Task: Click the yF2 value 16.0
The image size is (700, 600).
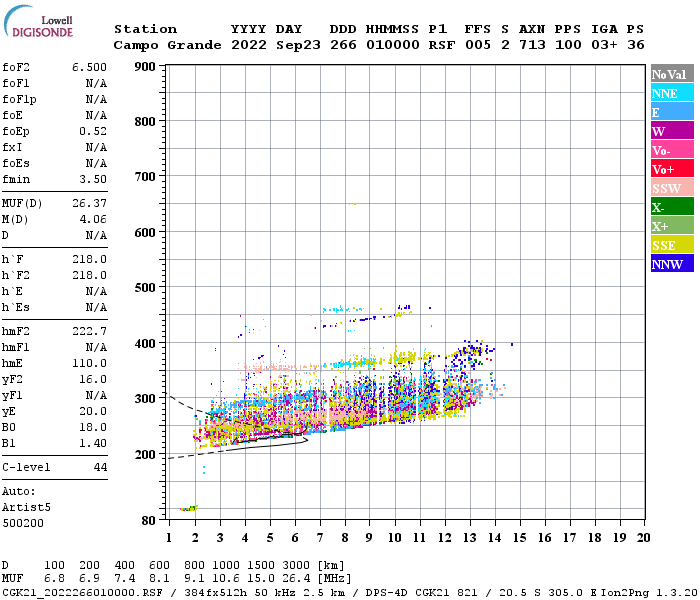Action: point(93,379)
